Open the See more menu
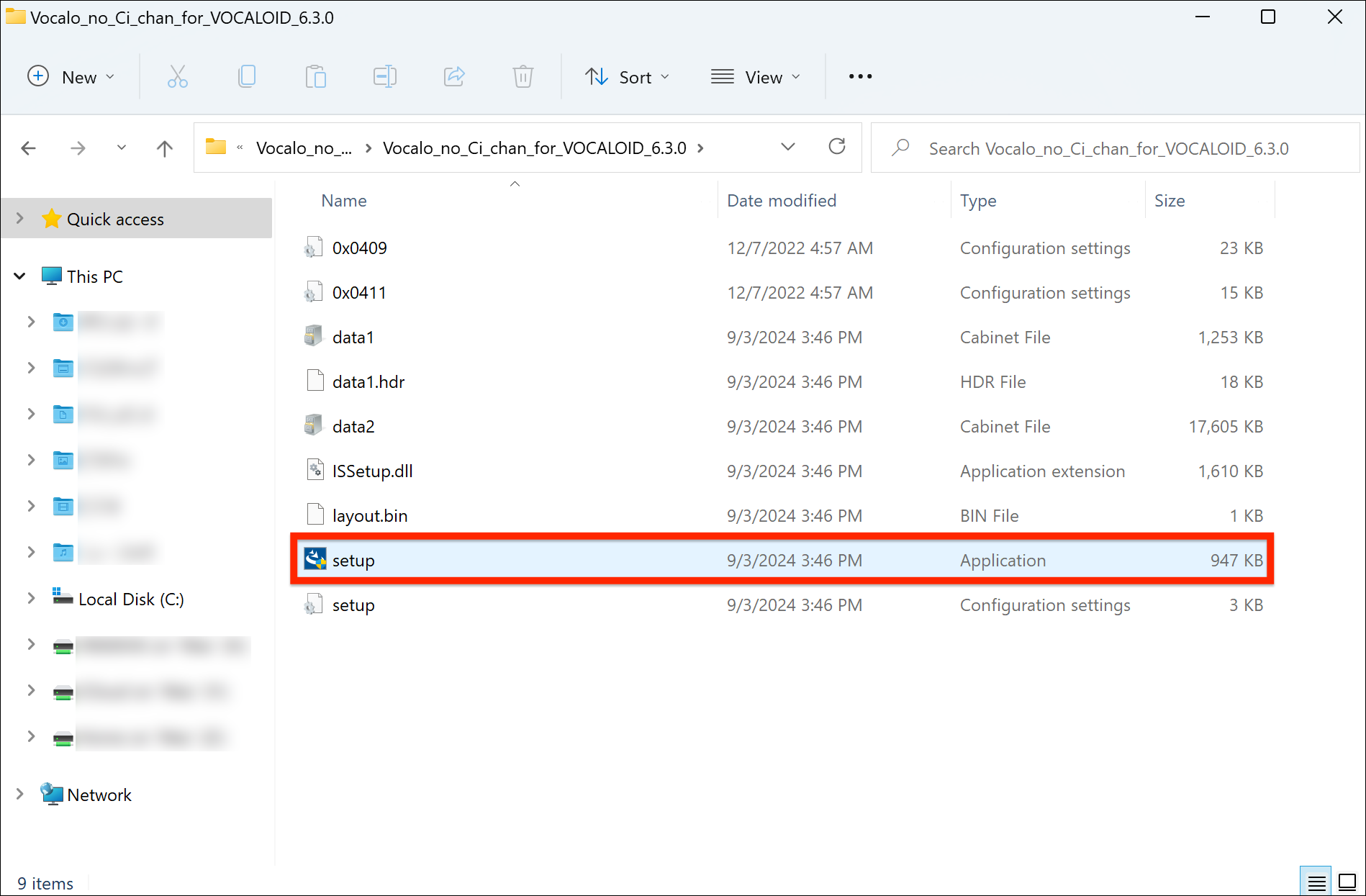This screenshot has height=896, width=1366. tap(859, 76)
